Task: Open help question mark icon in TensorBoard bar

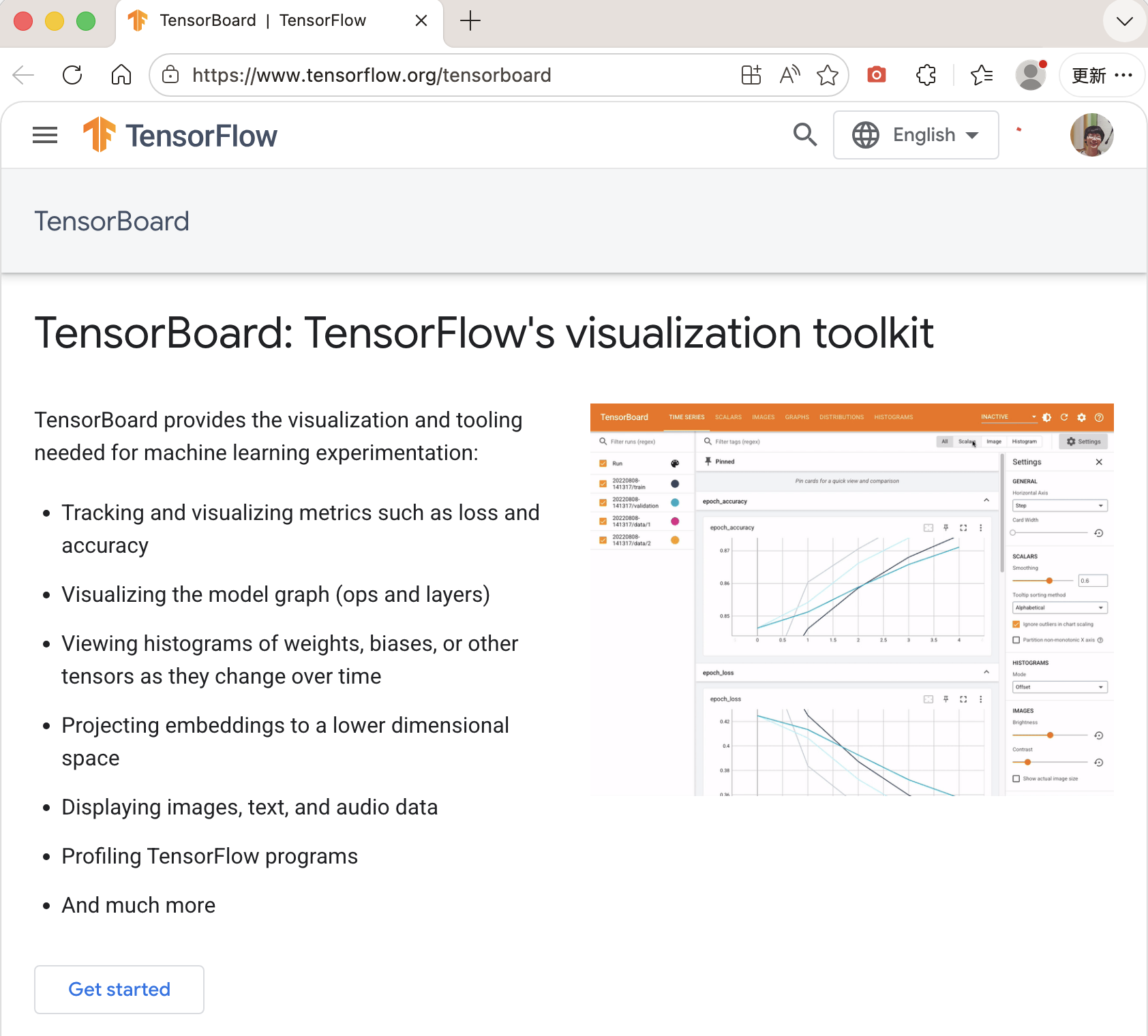Action: click(1099, 417)
